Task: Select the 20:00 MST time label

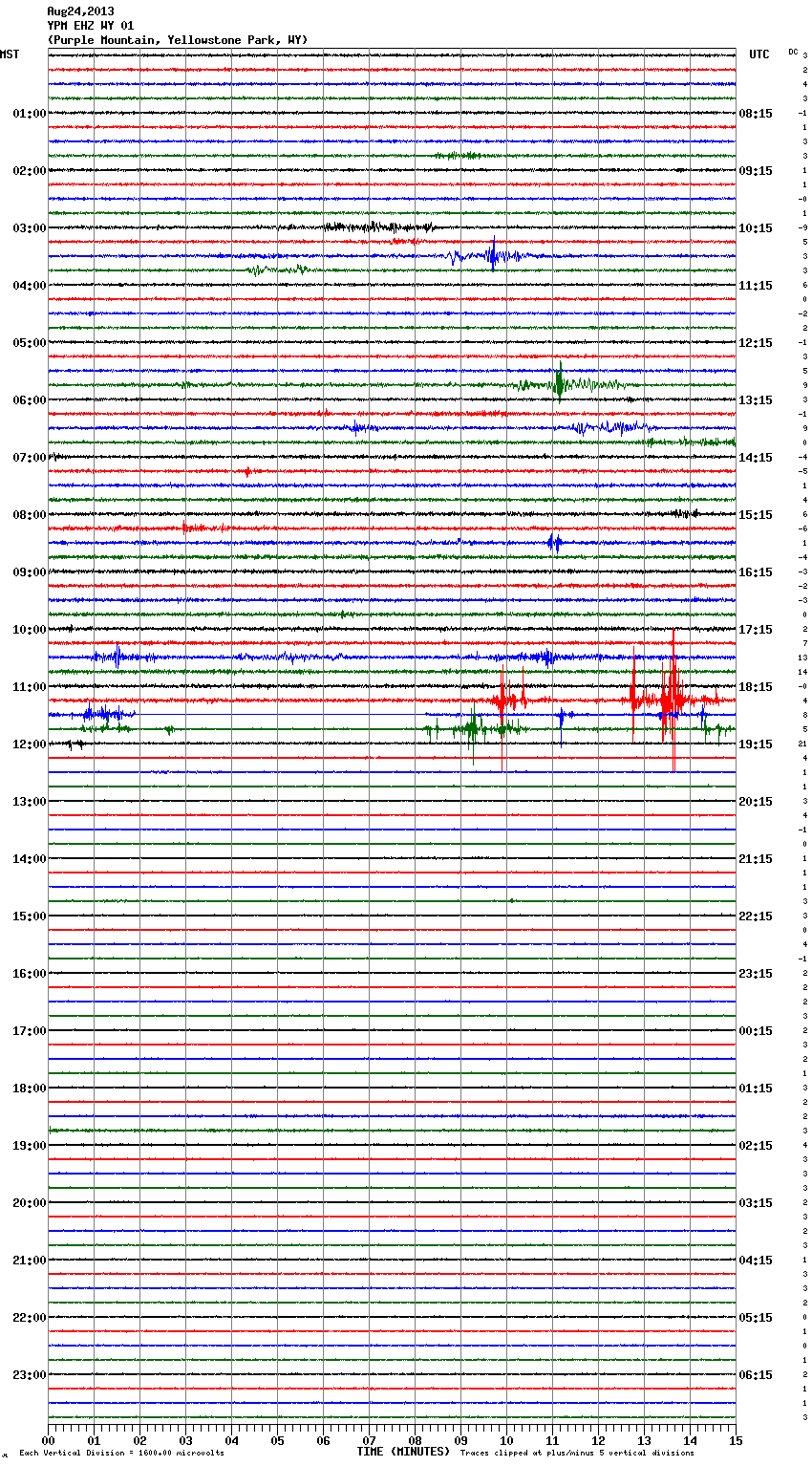Action: (30, 1203)
